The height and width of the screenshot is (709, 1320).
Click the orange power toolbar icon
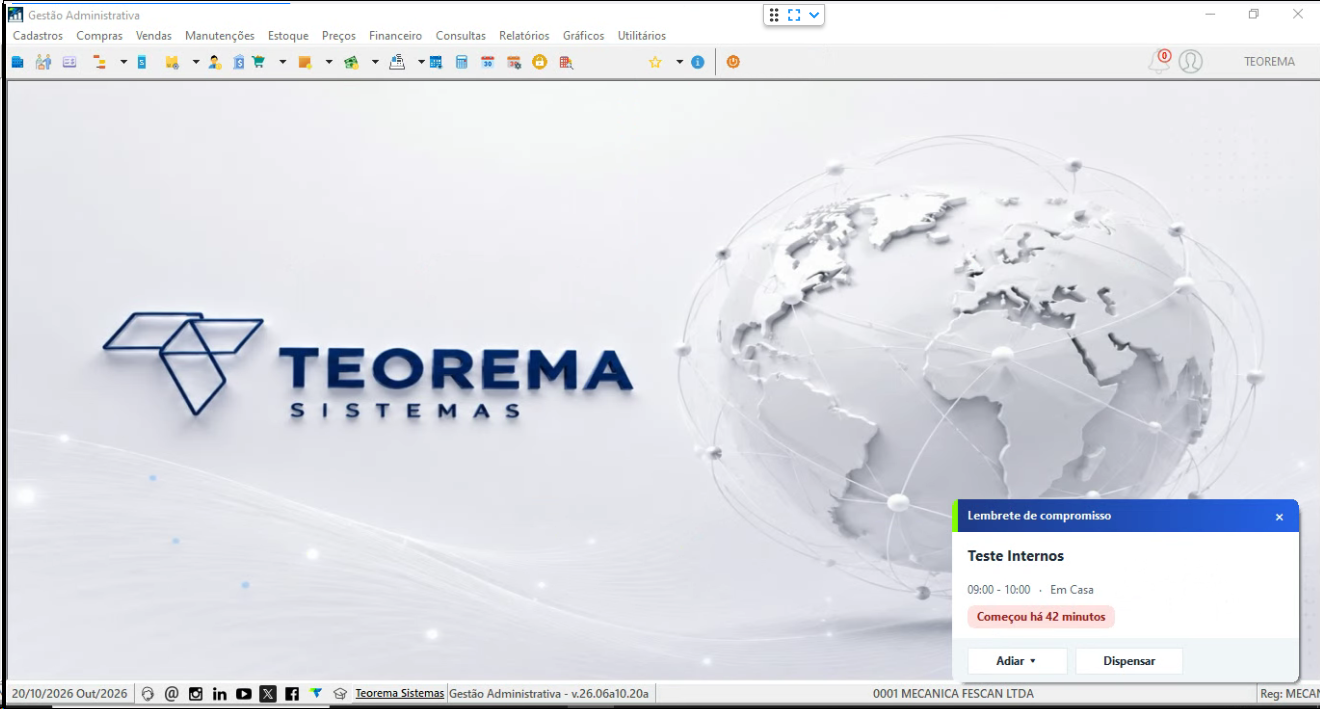pyautogui.click(x=733, y=62)
